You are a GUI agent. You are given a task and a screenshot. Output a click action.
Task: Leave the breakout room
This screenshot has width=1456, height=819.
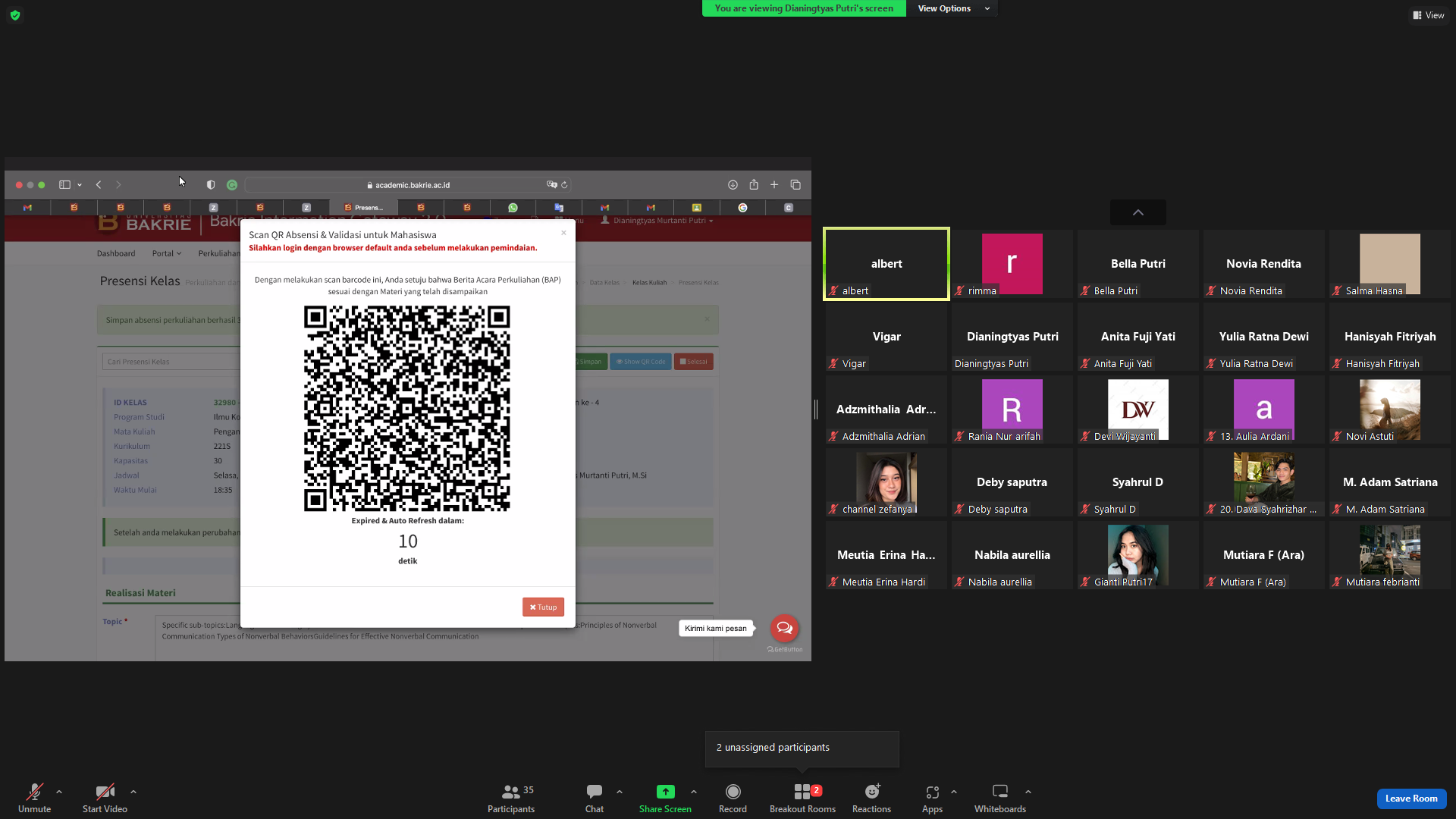tap(1411, 799)
